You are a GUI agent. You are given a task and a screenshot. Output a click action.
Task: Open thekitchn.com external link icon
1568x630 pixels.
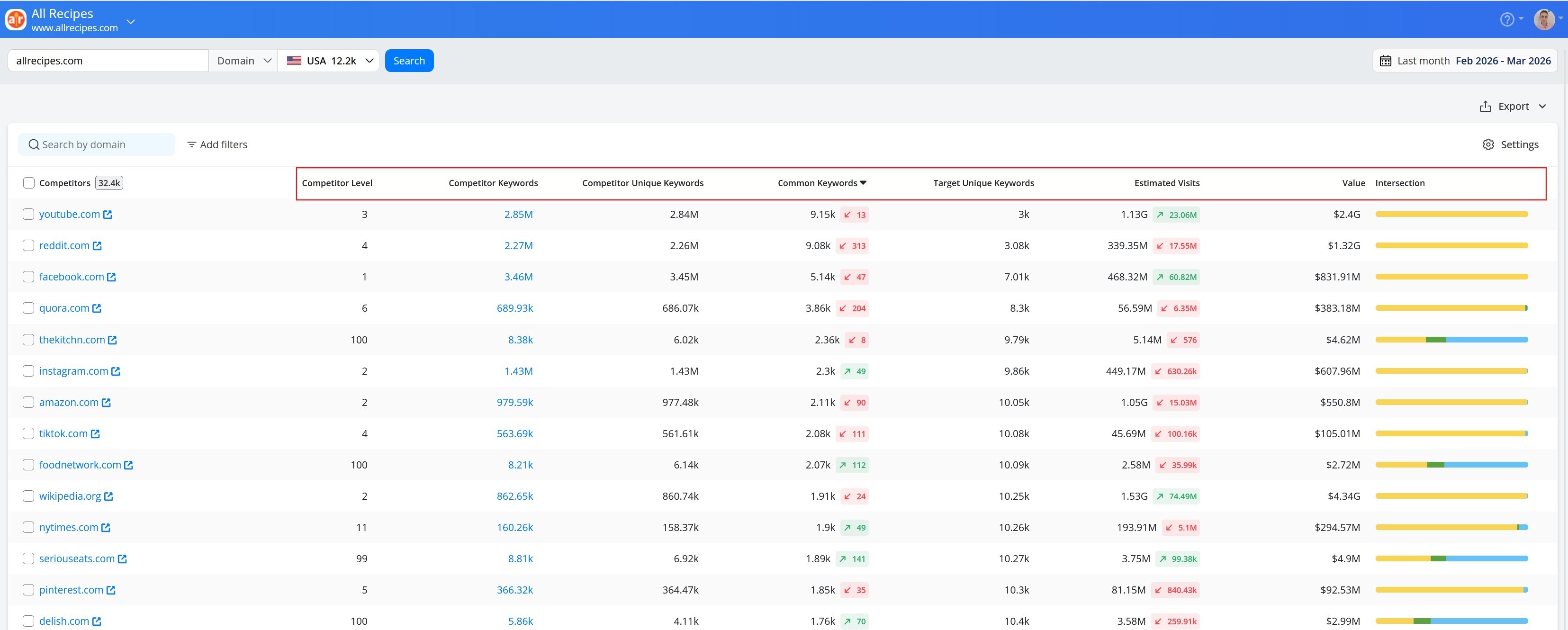[x=113, y=340]
